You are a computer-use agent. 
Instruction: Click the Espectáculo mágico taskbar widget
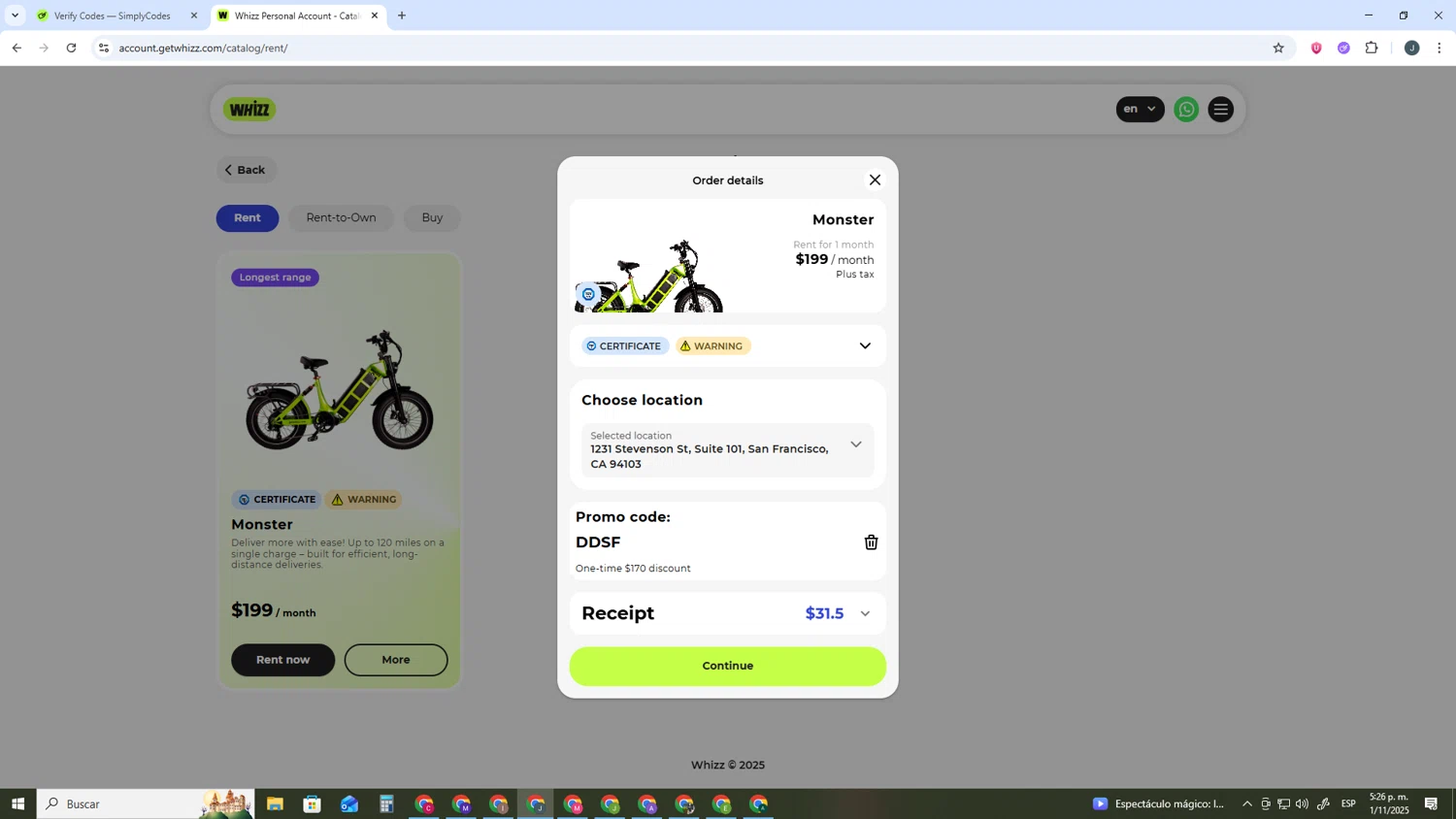point(1158,803)
